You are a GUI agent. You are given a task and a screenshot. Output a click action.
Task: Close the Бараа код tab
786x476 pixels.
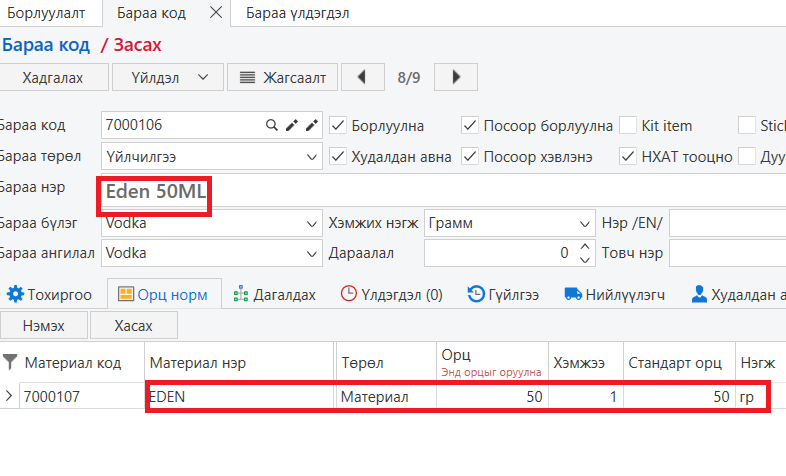(216, 13)
